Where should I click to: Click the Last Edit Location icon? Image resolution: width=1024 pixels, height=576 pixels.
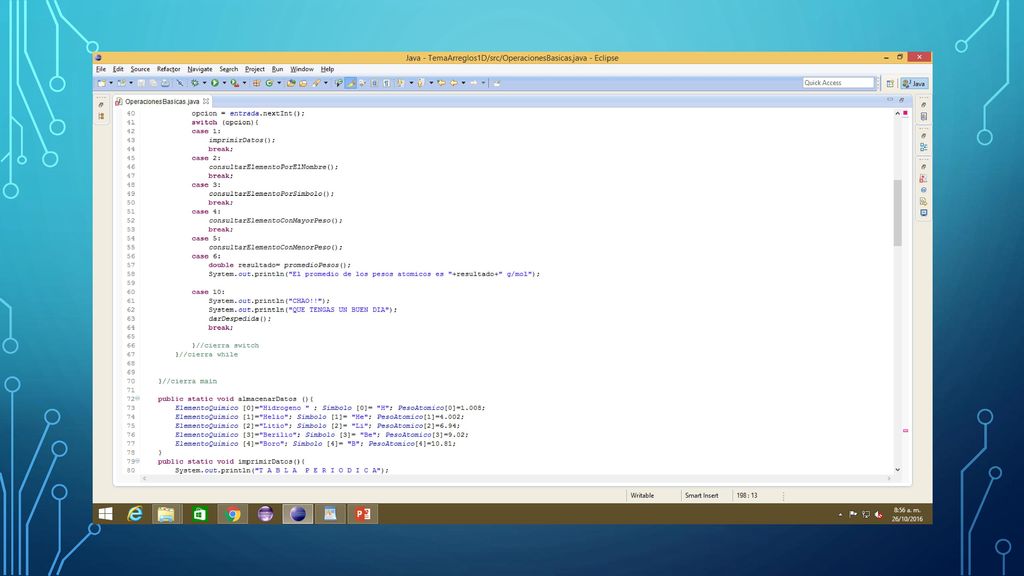[441, 83]
